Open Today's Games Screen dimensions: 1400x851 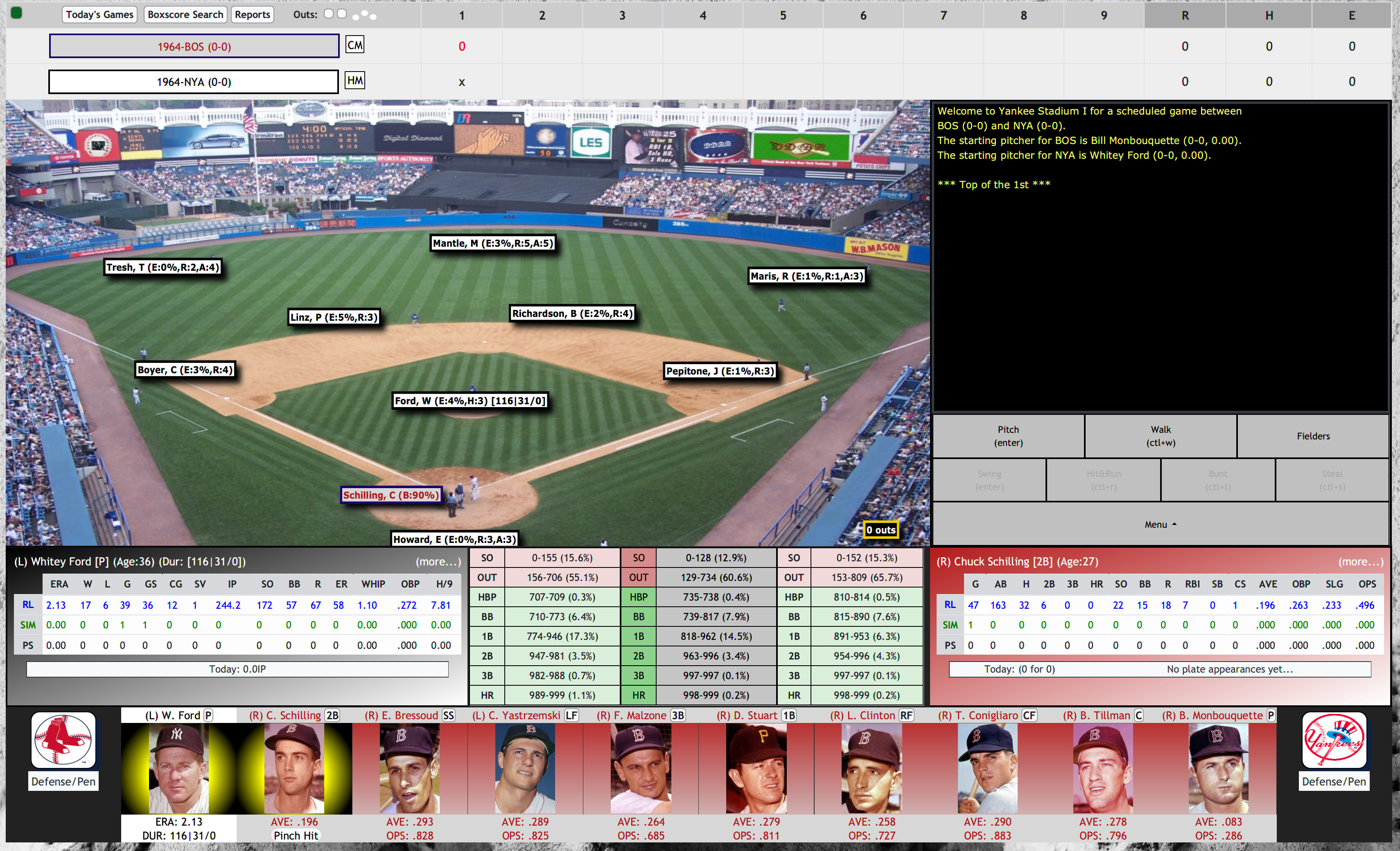[99, 14]
